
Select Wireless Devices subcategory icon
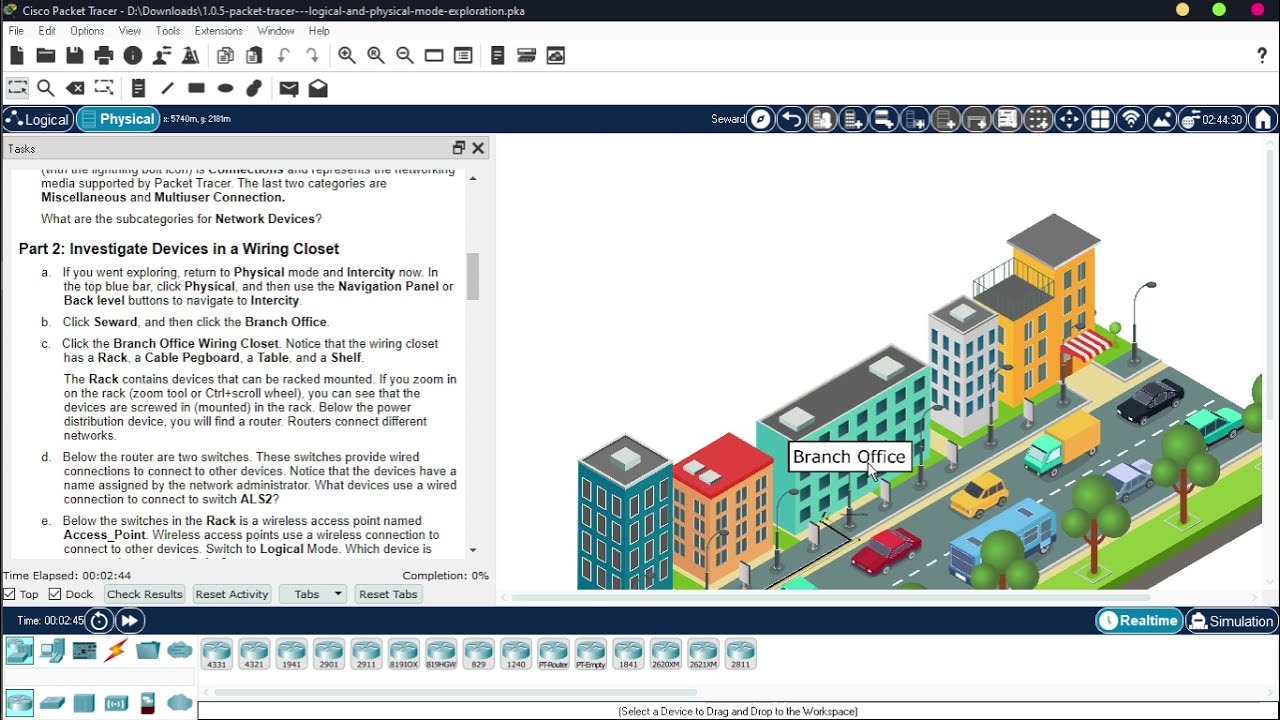[116, 703]
